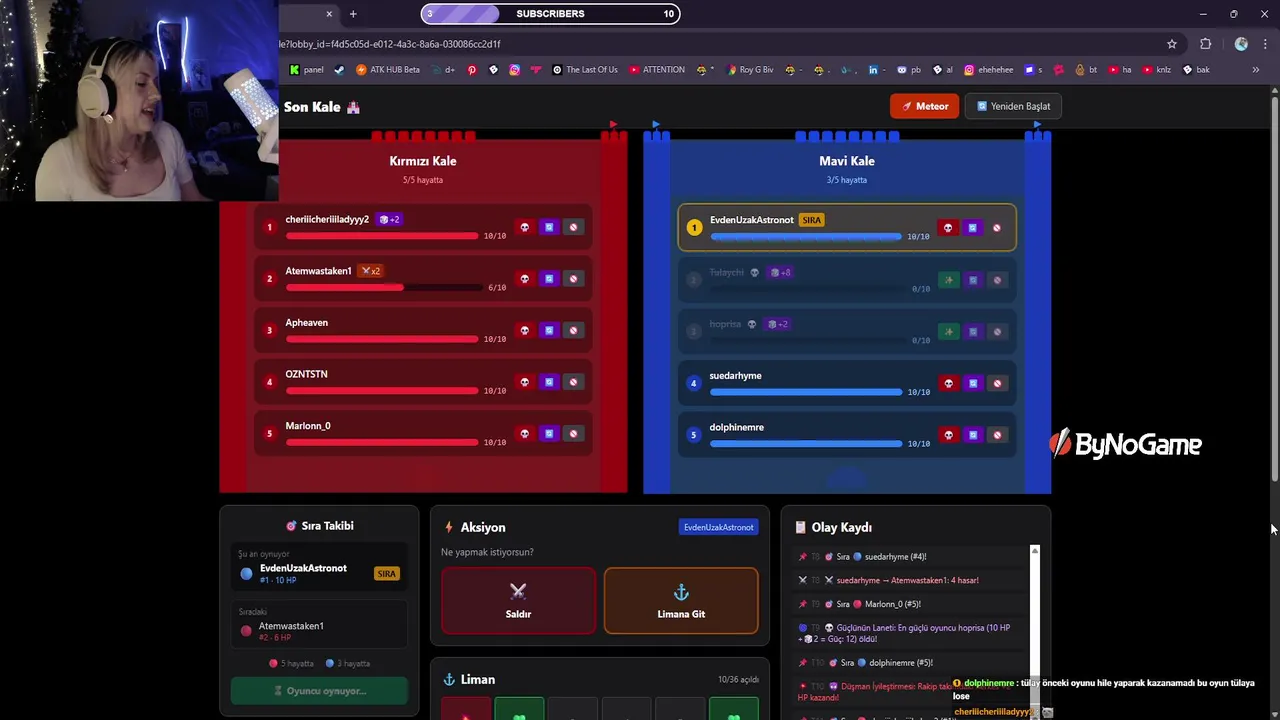Click the skull icon for Apheaven
This screenshot has width=1280, height=720.
(524, 330)
